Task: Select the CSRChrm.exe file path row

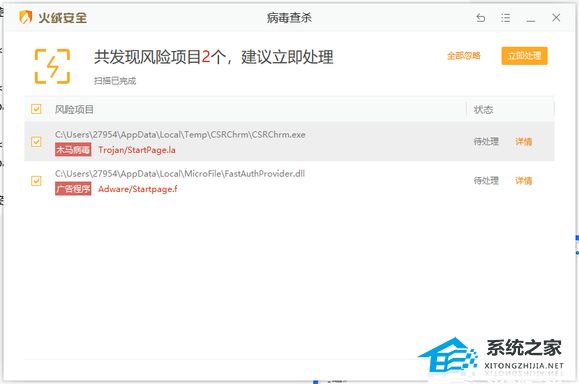Action: click(x=289, y=141)
